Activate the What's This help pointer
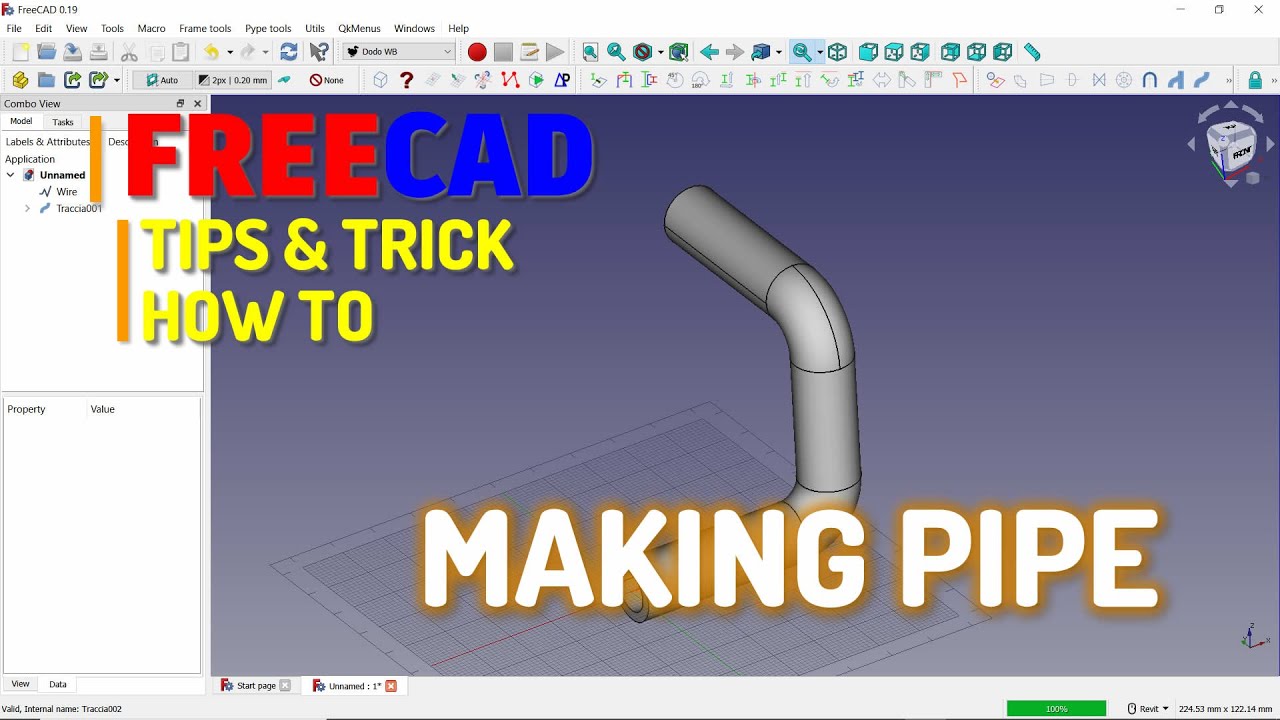This screenshot has width=1280, height=720. point(319,52)
